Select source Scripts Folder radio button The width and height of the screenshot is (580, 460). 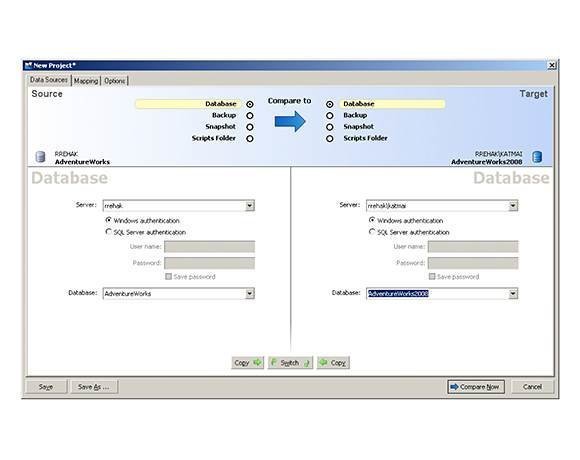[x=250, y=139]
